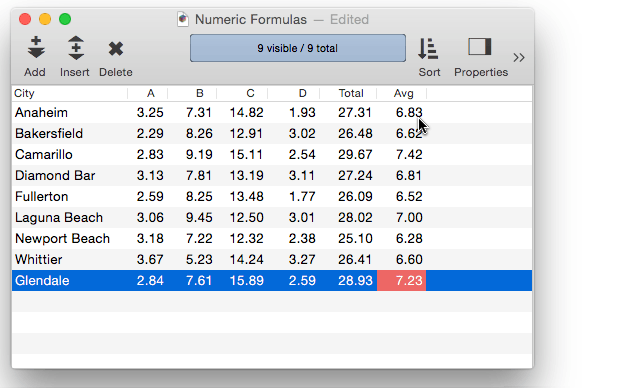638x388 pixels.
Task: Click Diamond Bar's Total value 27.24
Action: tap(355, 176)
